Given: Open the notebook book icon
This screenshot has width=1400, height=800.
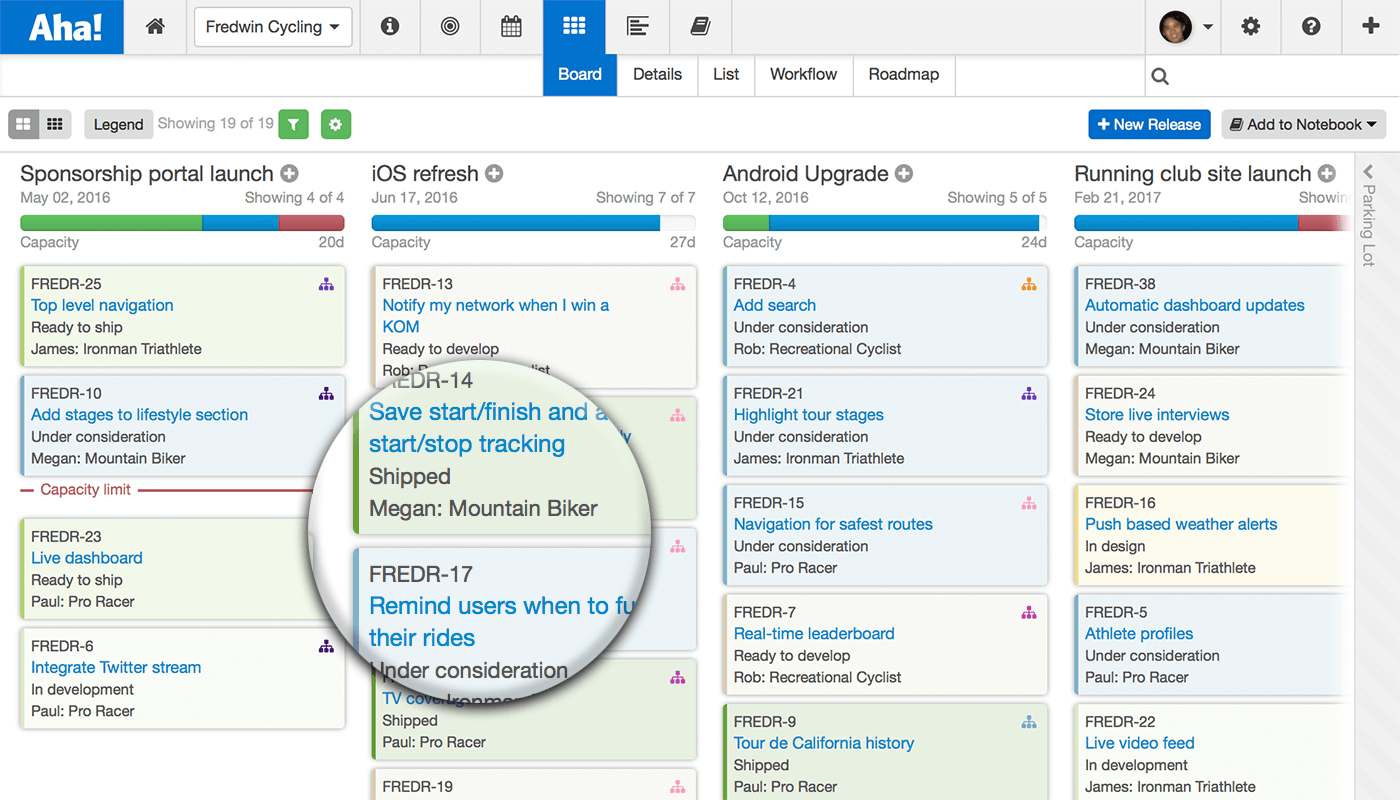Looking at the screenshot, I should click(700, 27).
